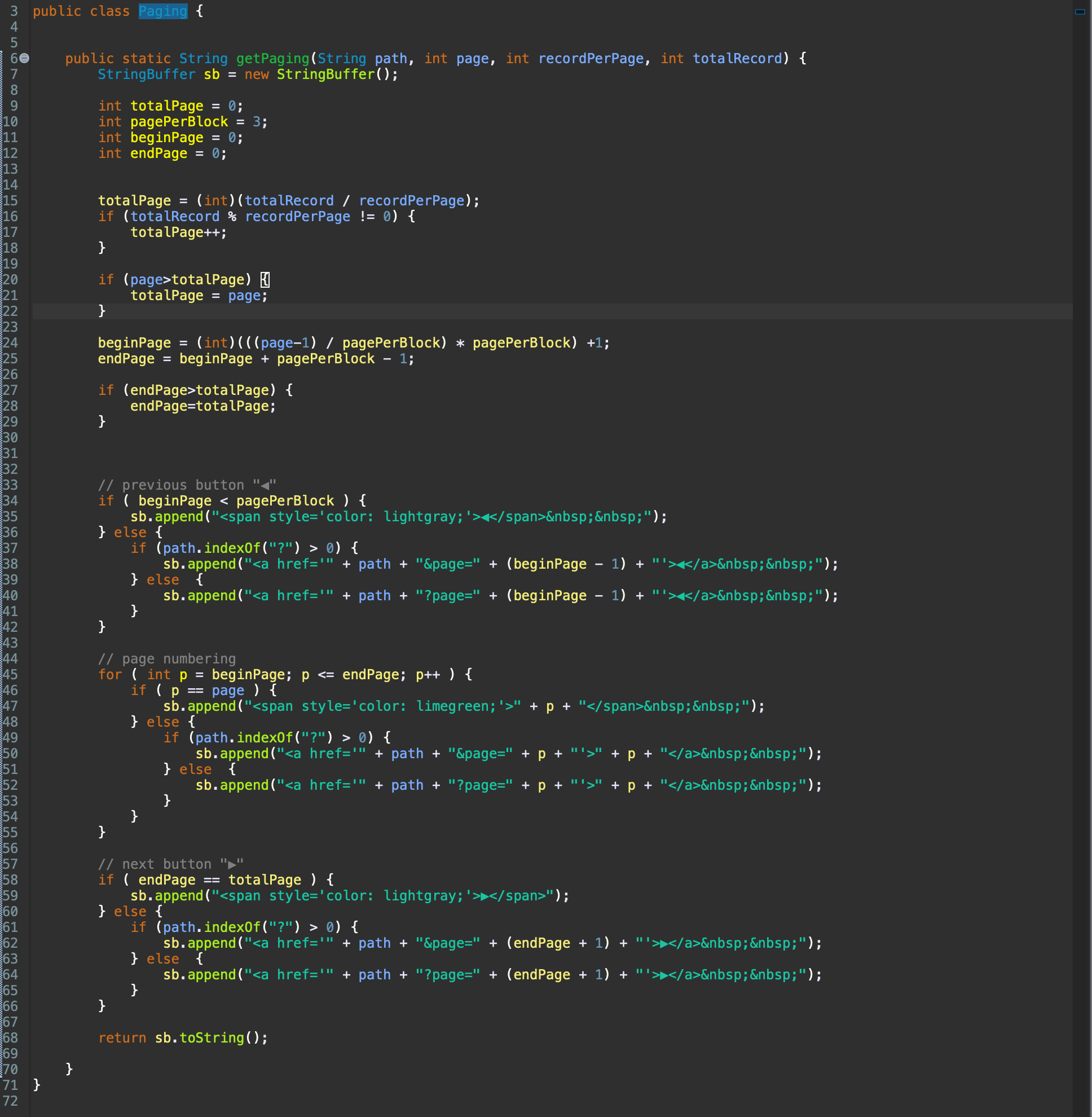
Task: Click the for keyword of page loop
Action: 109,674
